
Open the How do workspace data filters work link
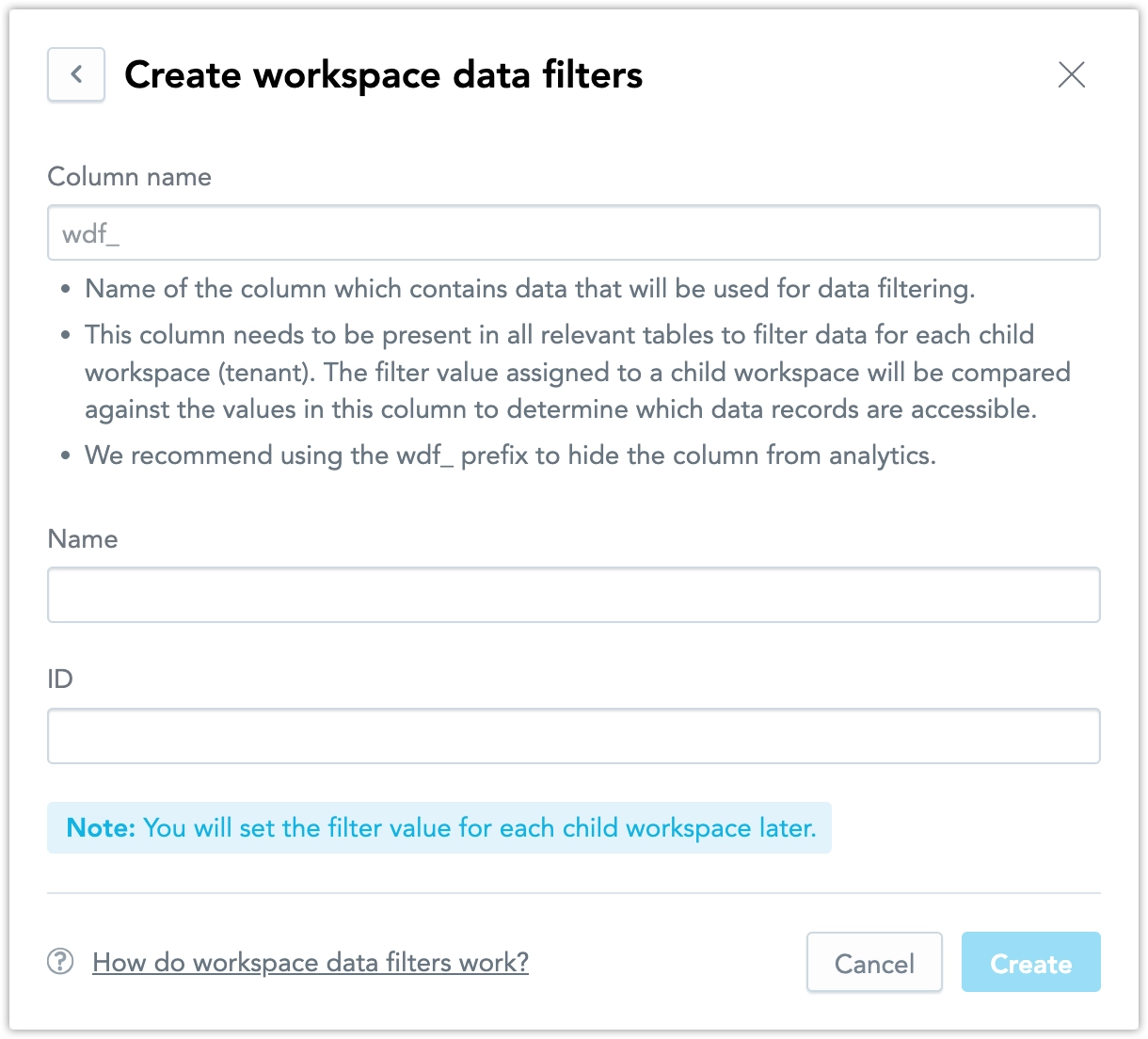[x=311, y=962]
